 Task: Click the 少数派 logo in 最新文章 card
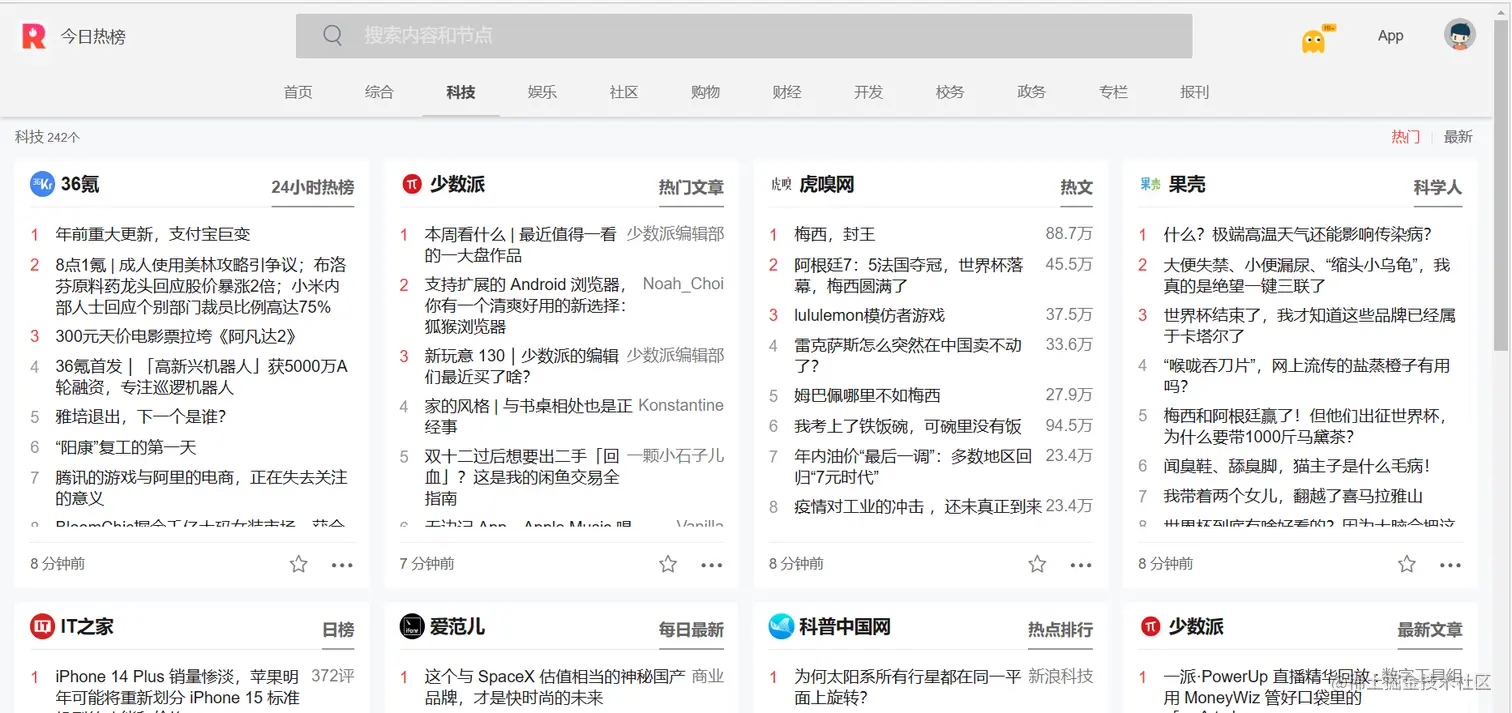(1150, 627)
